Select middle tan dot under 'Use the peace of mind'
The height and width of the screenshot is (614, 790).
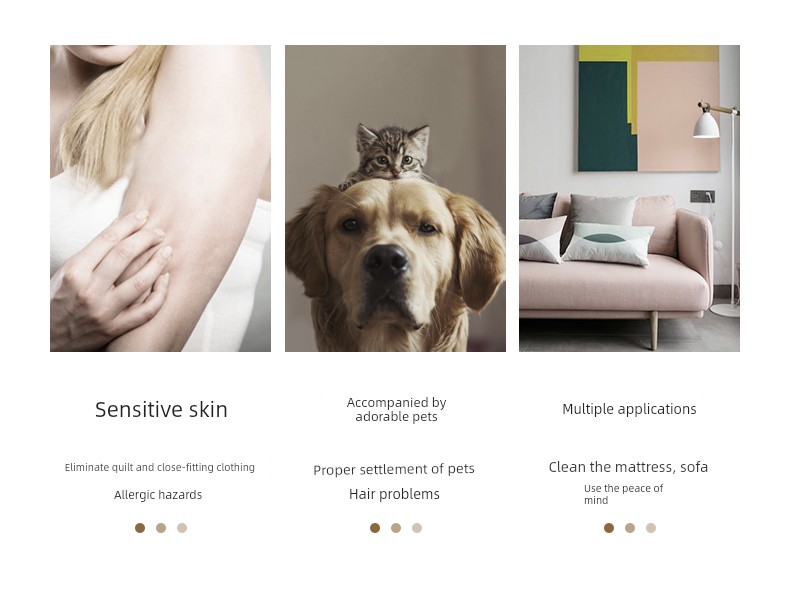tap(630, 528)
